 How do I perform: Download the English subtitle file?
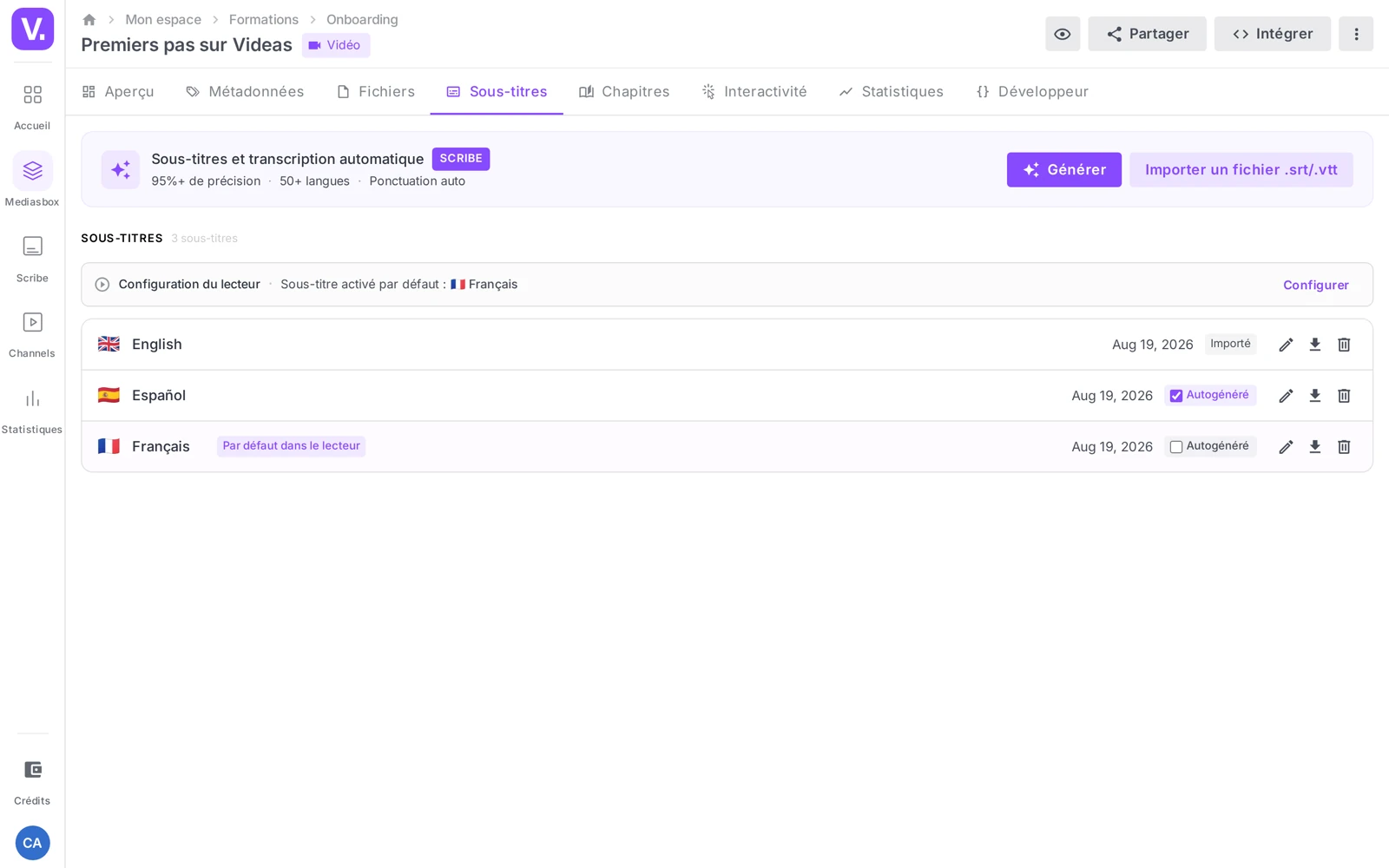click(1315, 345)
